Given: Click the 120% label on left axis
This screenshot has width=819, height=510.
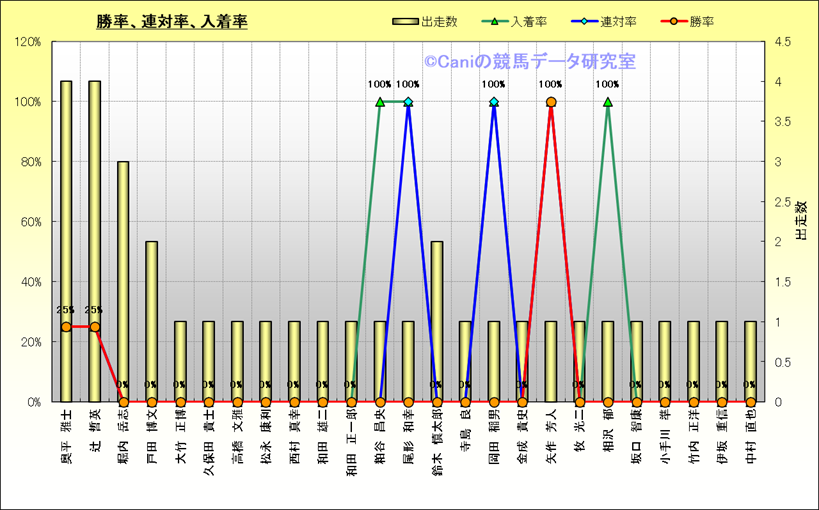Looking at the screenshot, I should [x=27, y=42].
